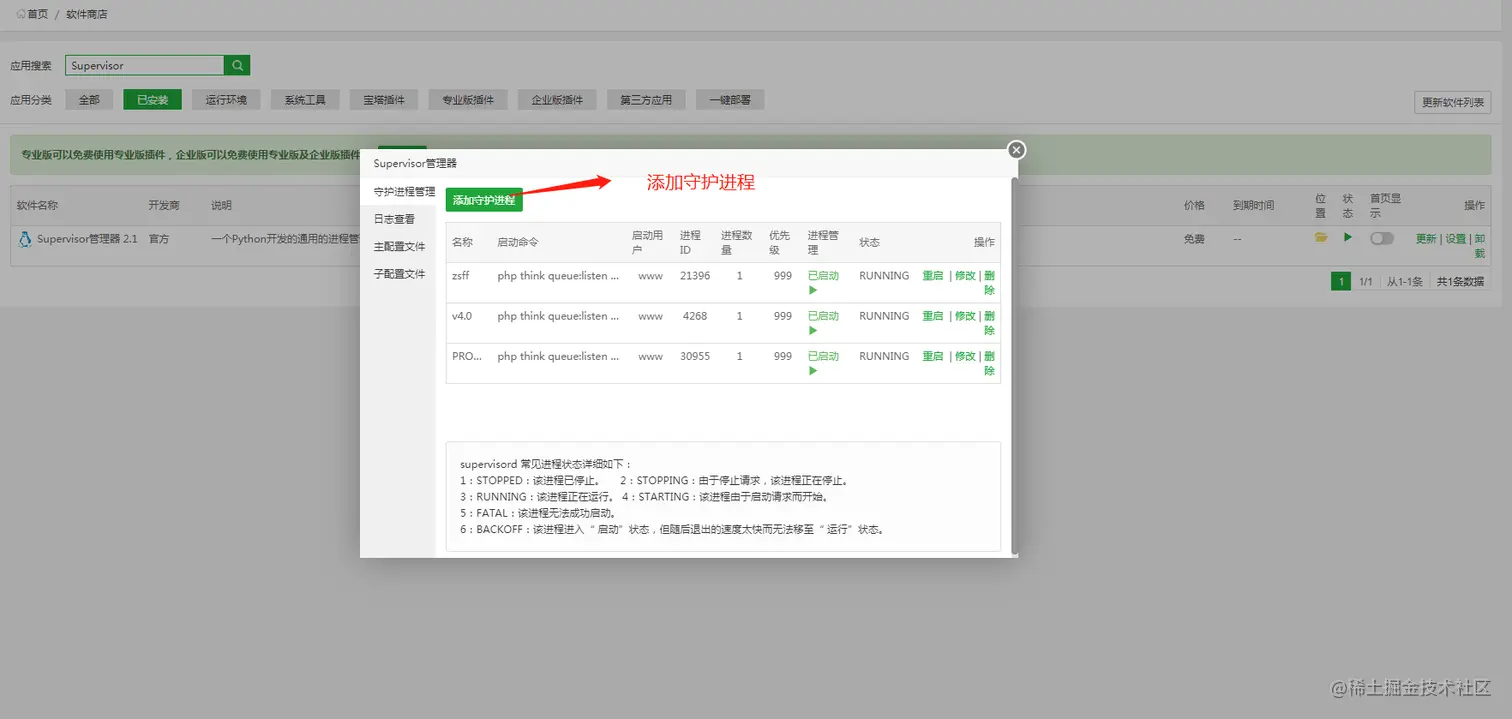Delete the PRO process
The height and width of the screenshot is (719, 1512).
[989, 362]
